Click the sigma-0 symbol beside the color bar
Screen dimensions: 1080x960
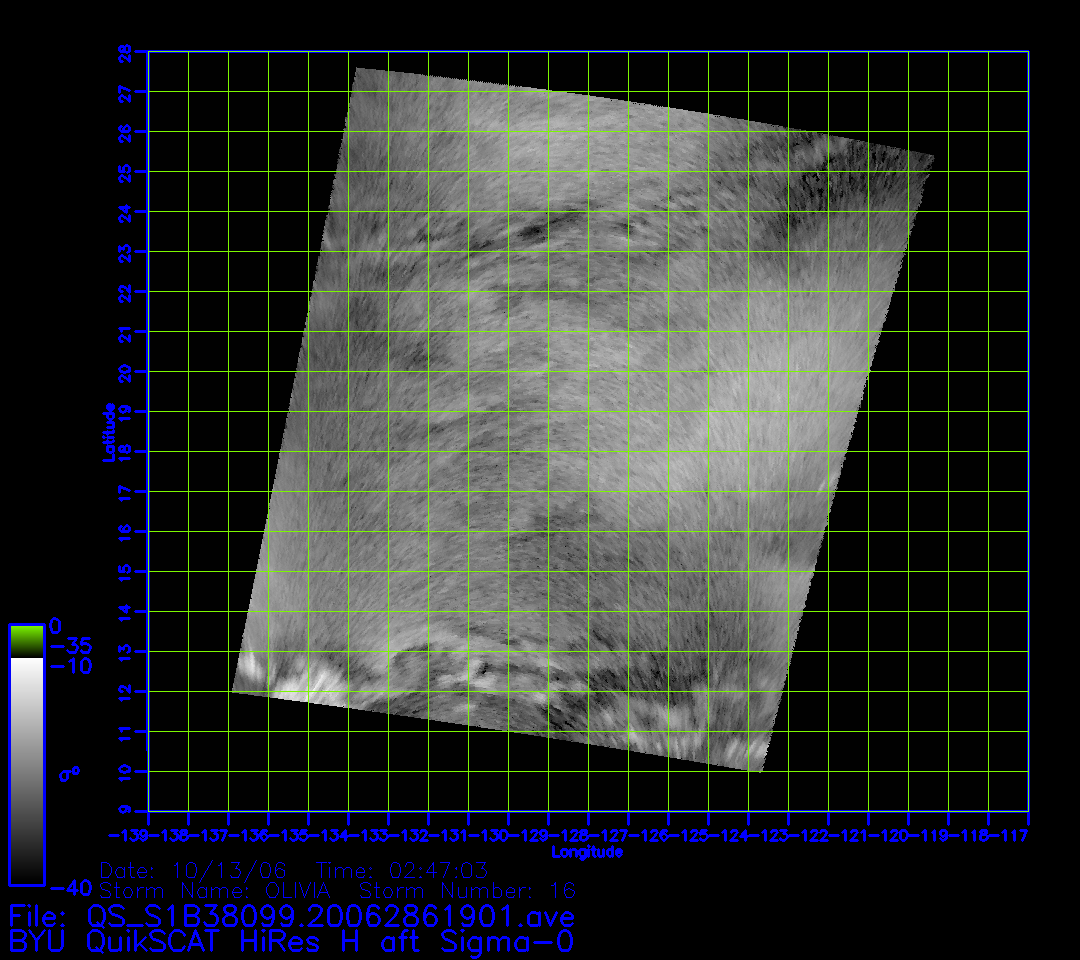coord(69,773)
